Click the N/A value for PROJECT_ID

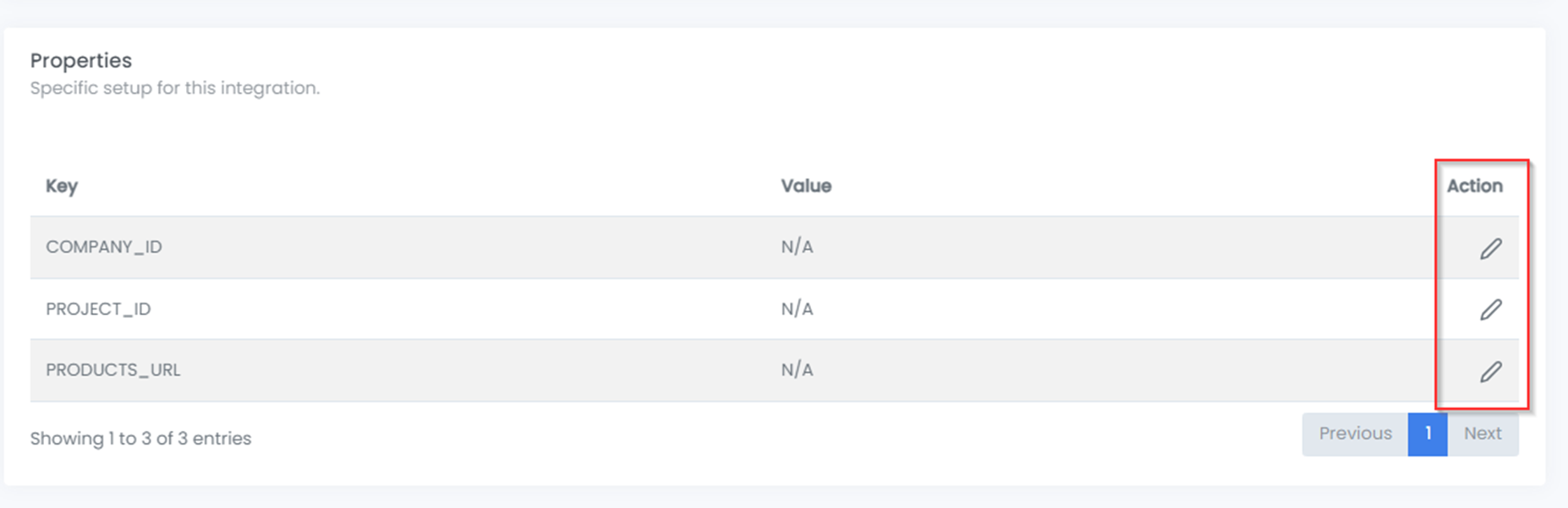click(x=797, y=309)
